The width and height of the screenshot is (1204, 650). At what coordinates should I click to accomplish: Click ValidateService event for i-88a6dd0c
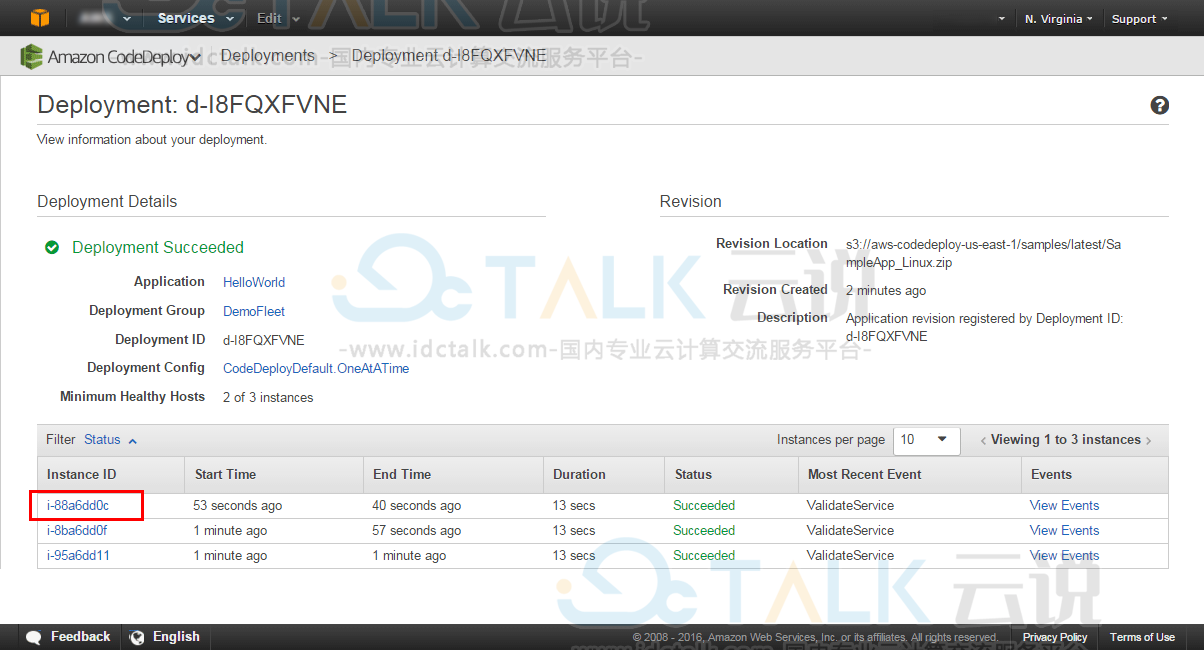(851, 506)
